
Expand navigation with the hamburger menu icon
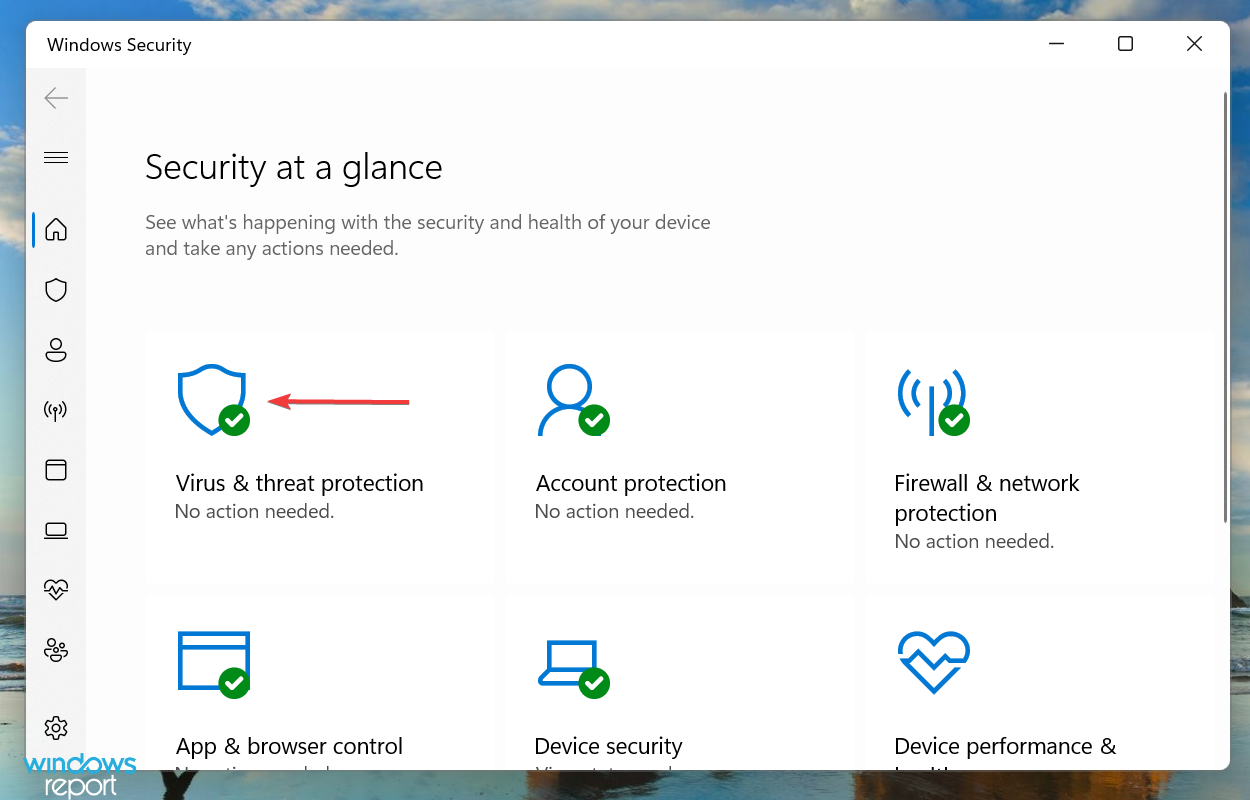point(56,157)
